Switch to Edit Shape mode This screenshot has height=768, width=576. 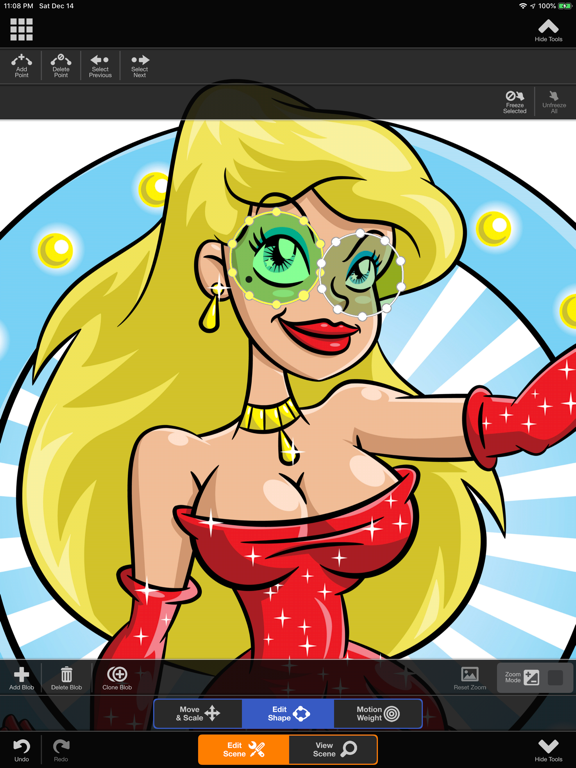[x=288, y=714]
